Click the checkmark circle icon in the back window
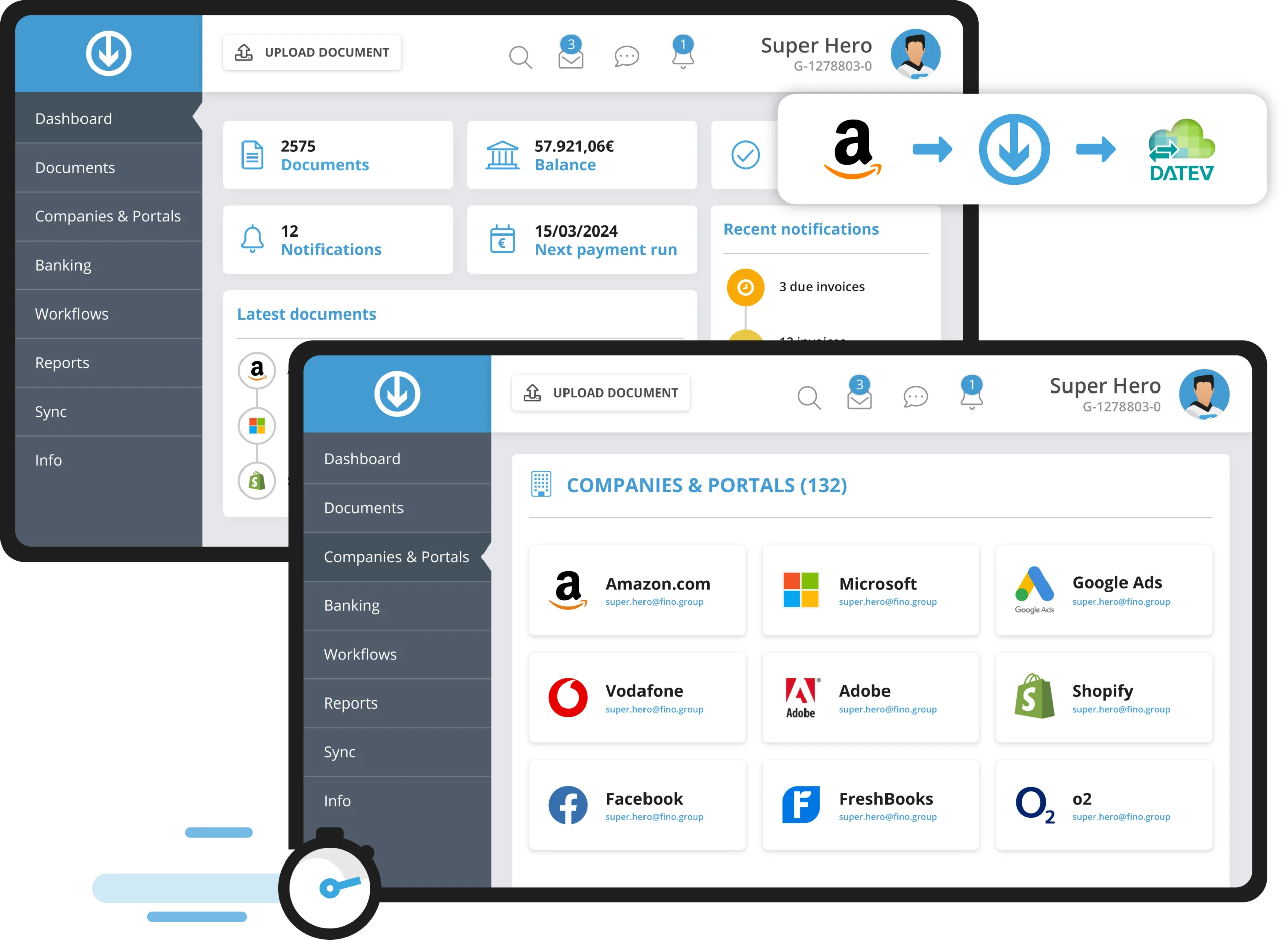 (745, 155)
